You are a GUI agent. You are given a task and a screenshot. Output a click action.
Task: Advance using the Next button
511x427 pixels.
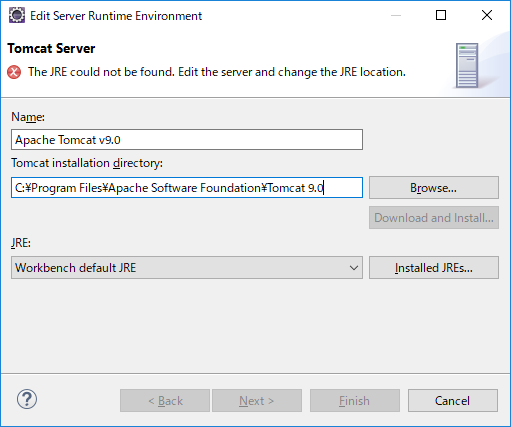tap(257, 400)
